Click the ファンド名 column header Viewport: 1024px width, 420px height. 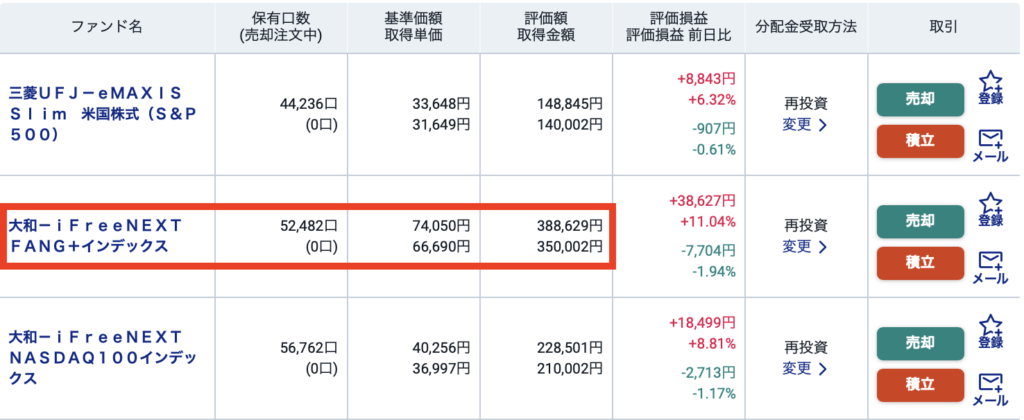coord(107,27)
